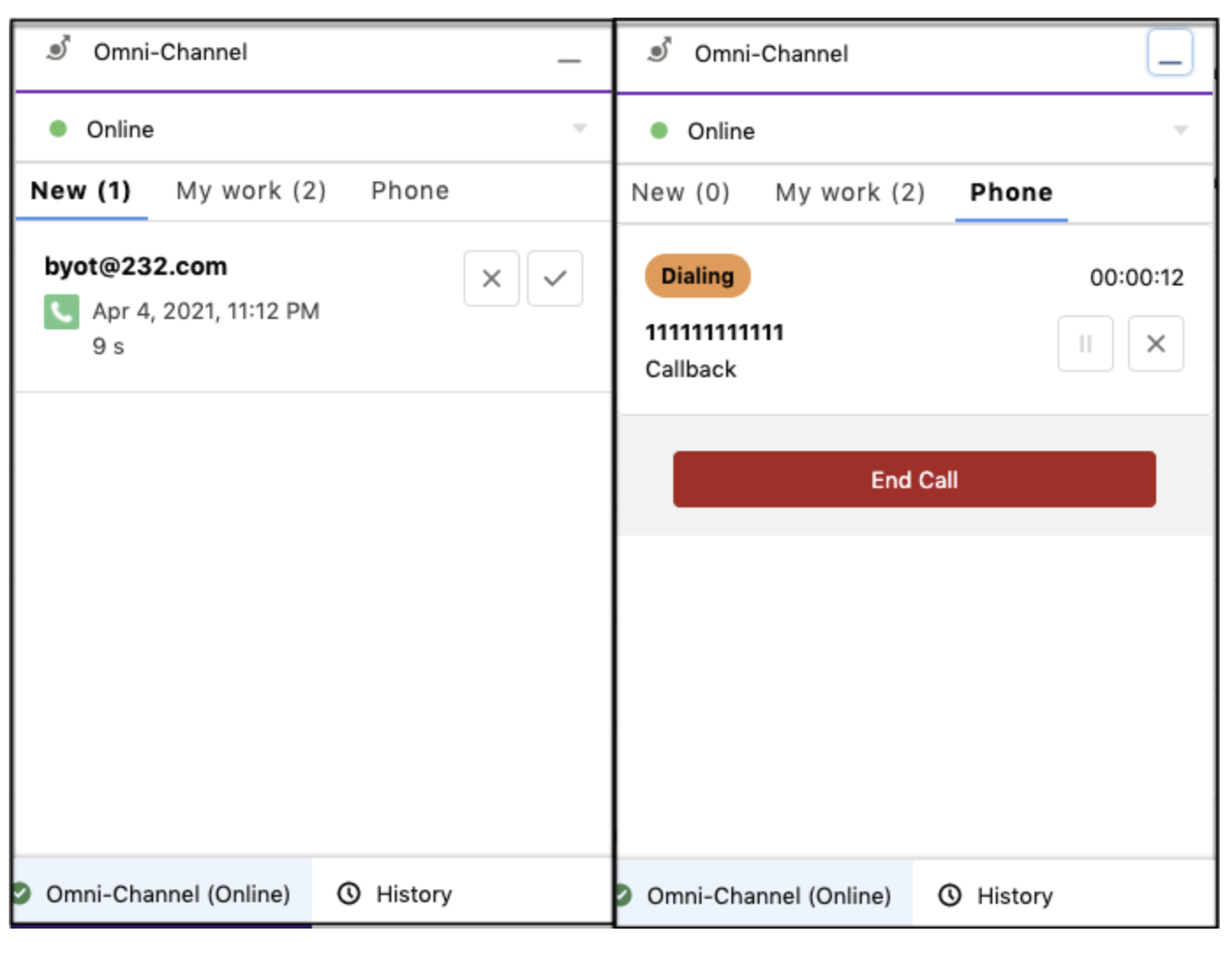Click the 9 s wait time
1232x955 pixels.
[108, 346]
